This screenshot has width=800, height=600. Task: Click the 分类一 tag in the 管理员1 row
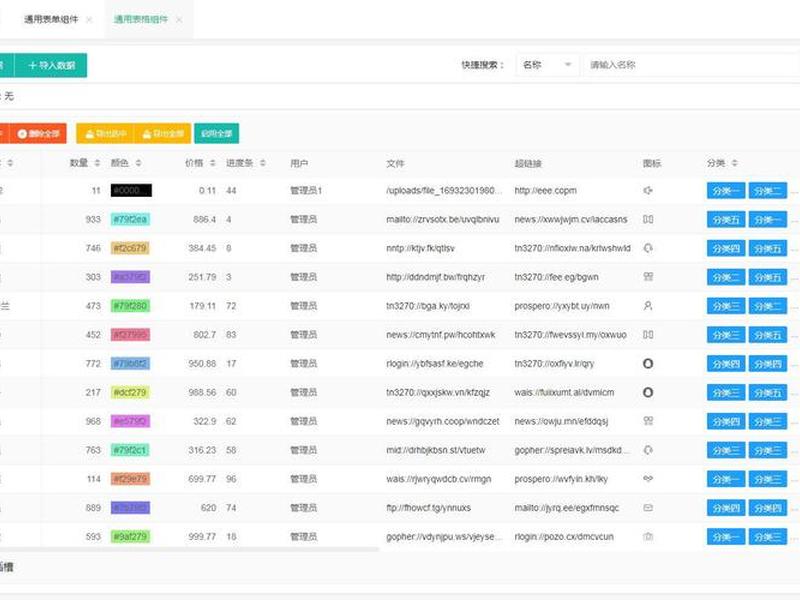pyautogui.click(x=726, y=190)
